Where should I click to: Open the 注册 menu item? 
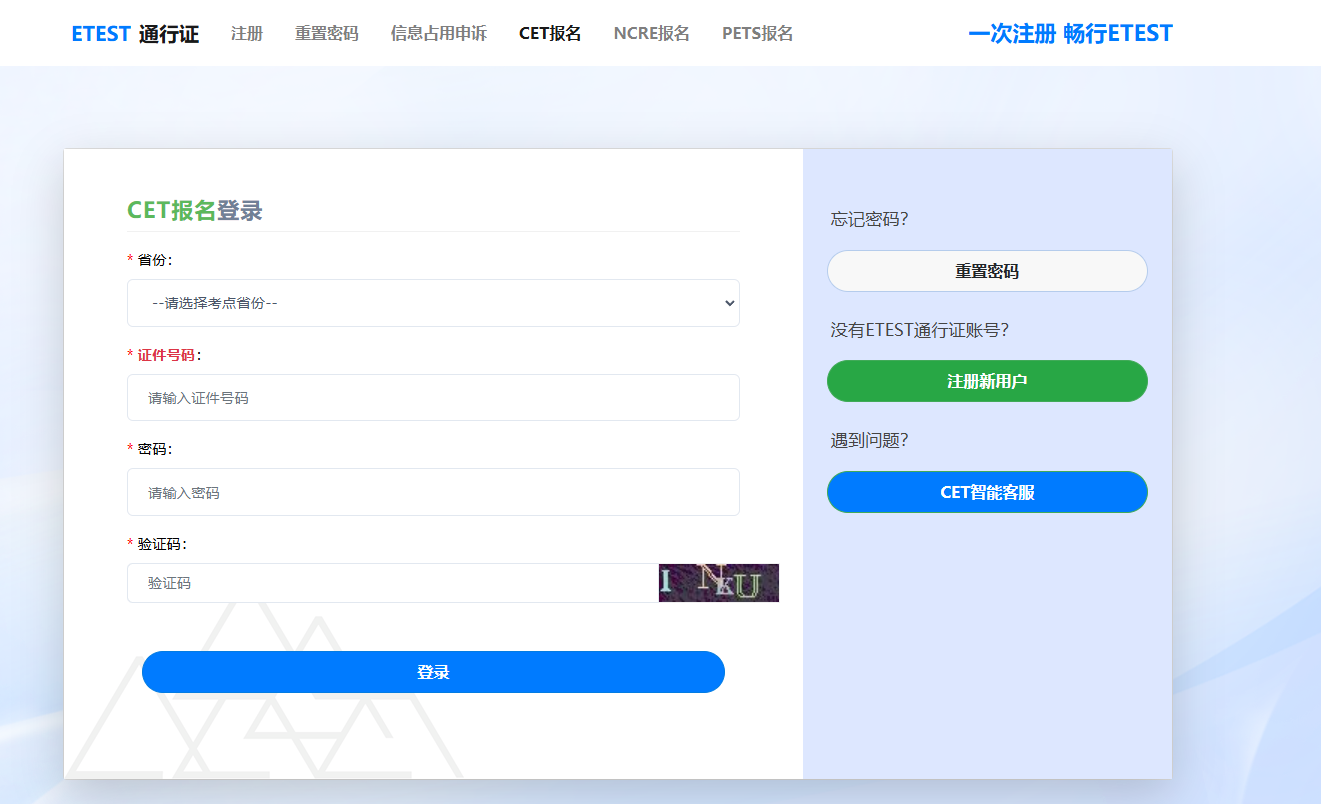point(246,33)
